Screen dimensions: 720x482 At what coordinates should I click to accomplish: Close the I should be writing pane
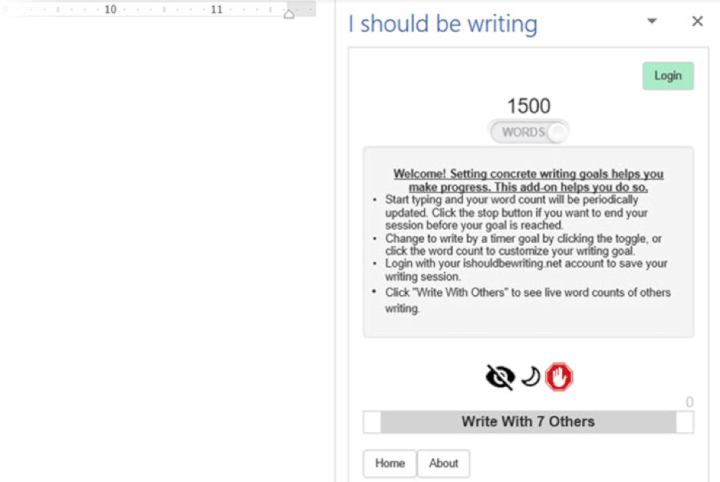[698, 21]
